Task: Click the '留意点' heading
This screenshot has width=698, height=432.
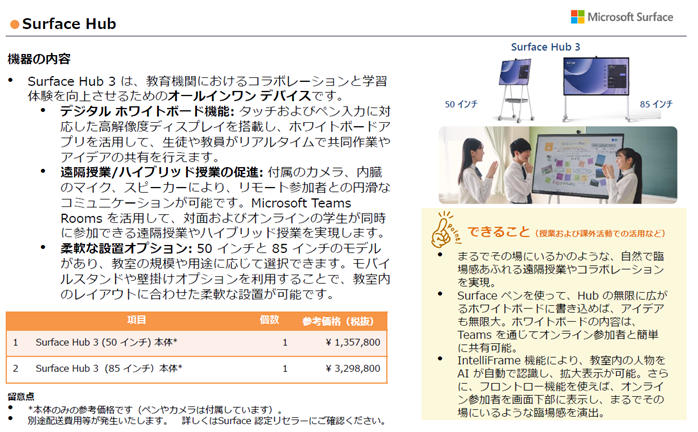Action: [21, 396]
